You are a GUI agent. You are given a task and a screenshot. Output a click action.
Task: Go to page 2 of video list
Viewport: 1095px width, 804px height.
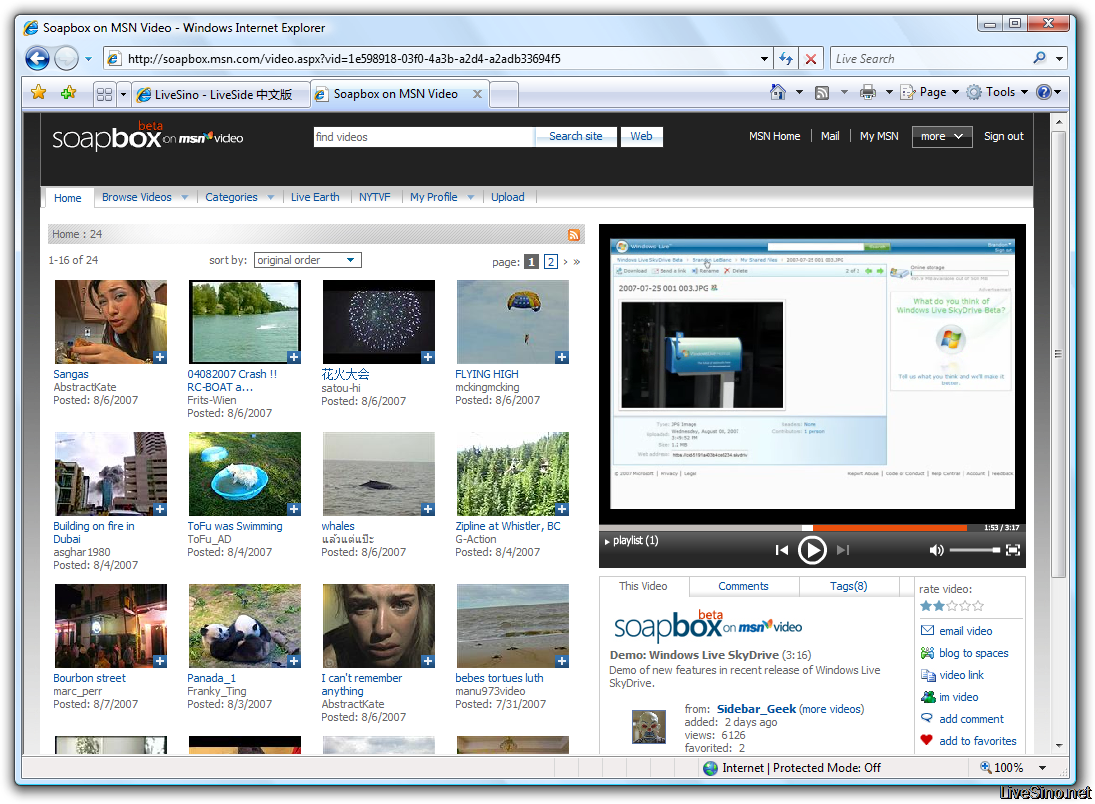[x=551, y=262]
